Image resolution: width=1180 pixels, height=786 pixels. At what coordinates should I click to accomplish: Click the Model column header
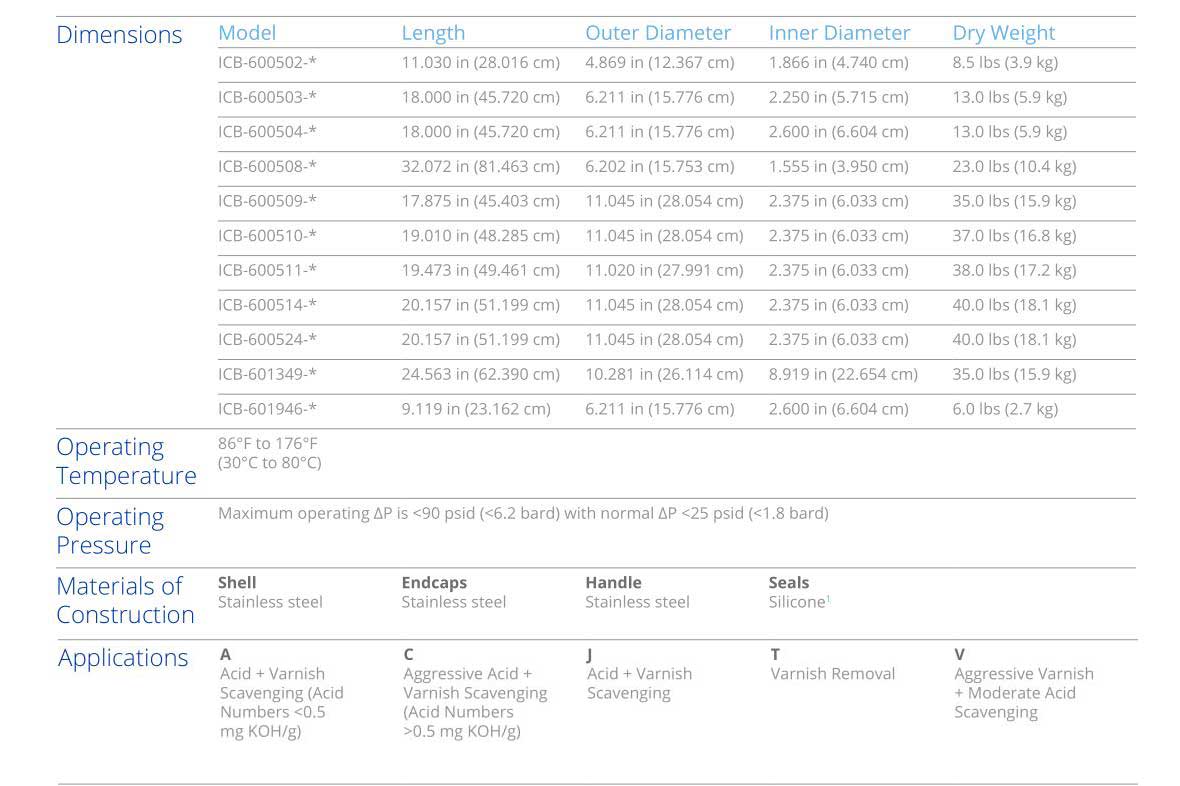[x=247, y=33]
